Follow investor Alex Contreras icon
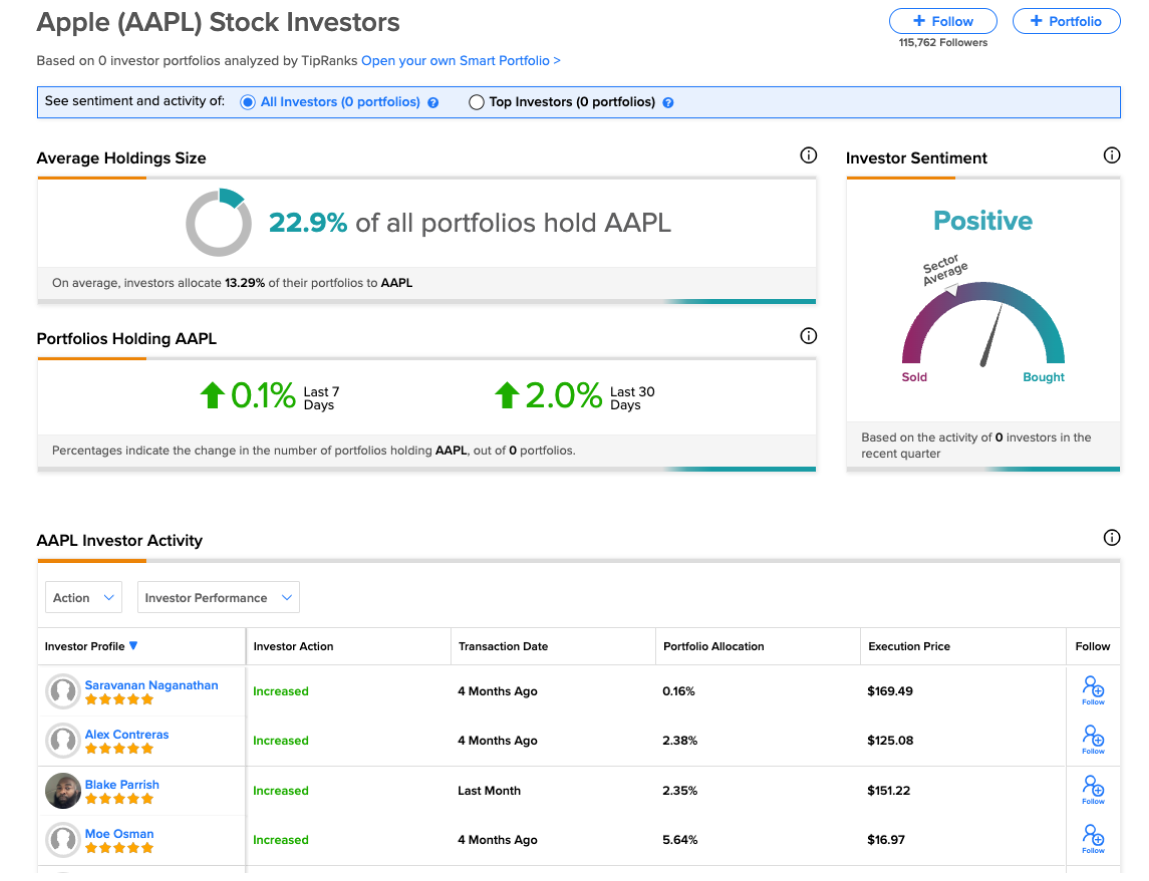This screenshot has width=1149, height=881. (1093, 740)
